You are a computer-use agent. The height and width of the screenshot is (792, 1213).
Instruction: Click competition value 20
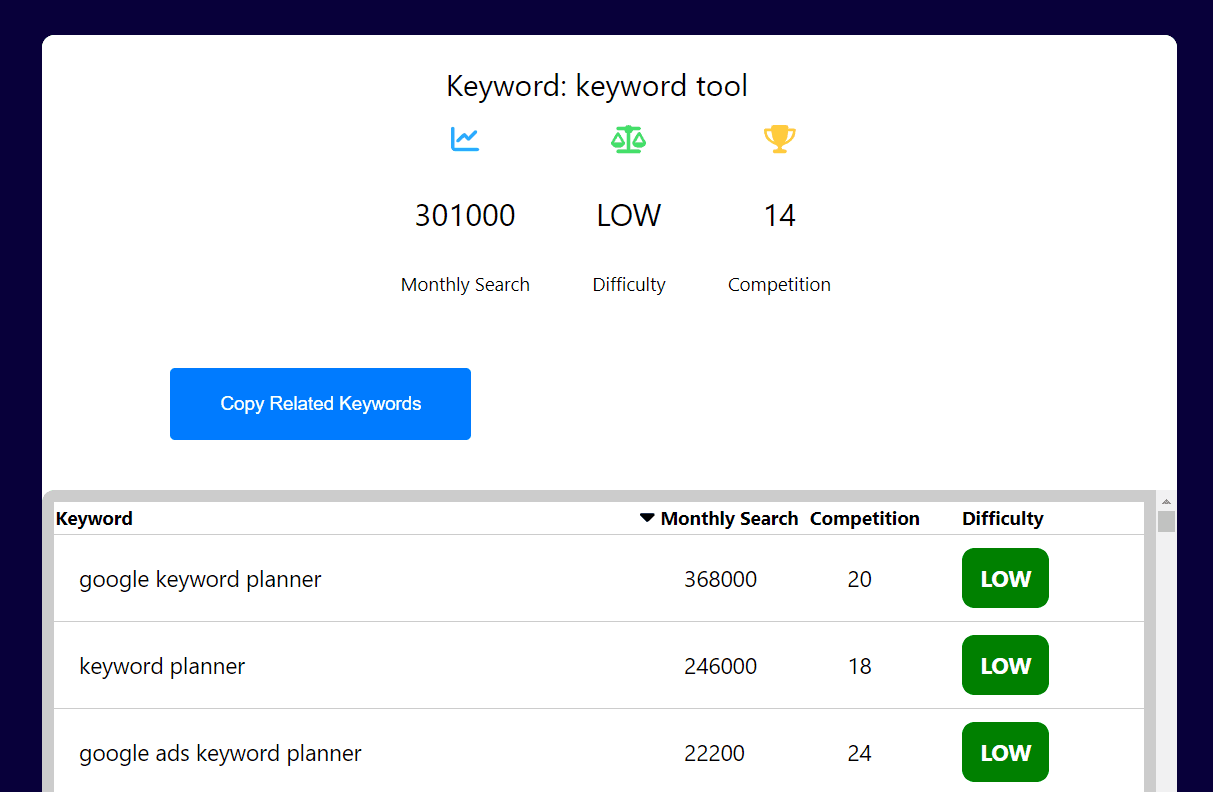pyautogui.click(x=860, y=579)
